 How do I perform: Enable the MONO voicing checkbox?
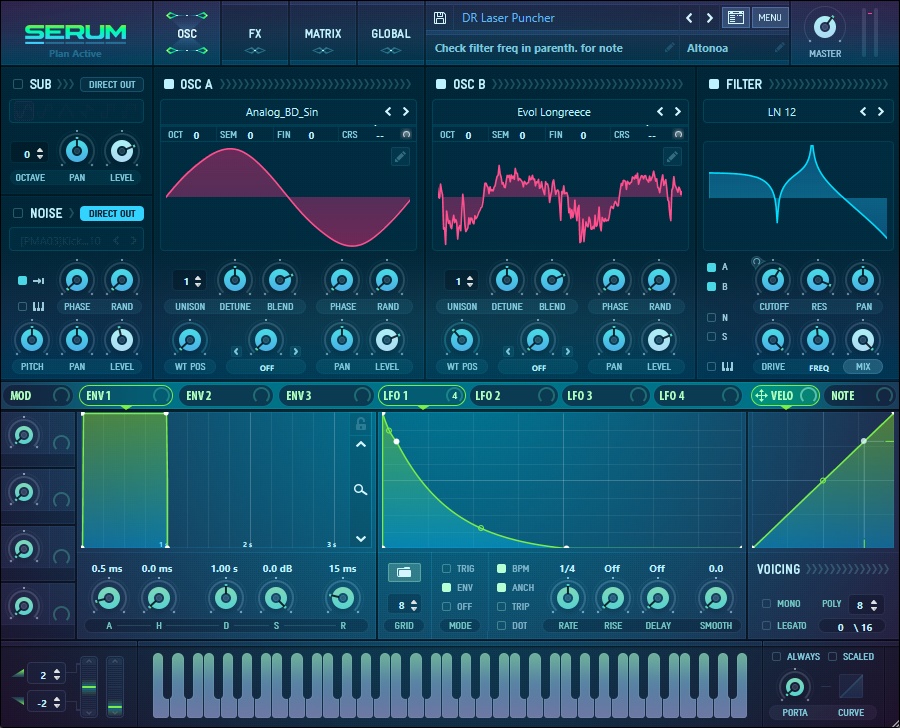(x=766, y=603)
